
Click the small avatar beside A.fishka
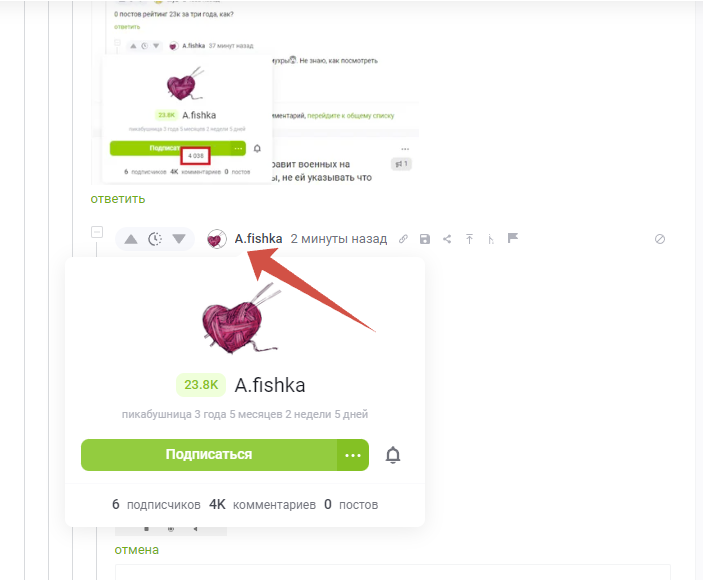[217, 239]
